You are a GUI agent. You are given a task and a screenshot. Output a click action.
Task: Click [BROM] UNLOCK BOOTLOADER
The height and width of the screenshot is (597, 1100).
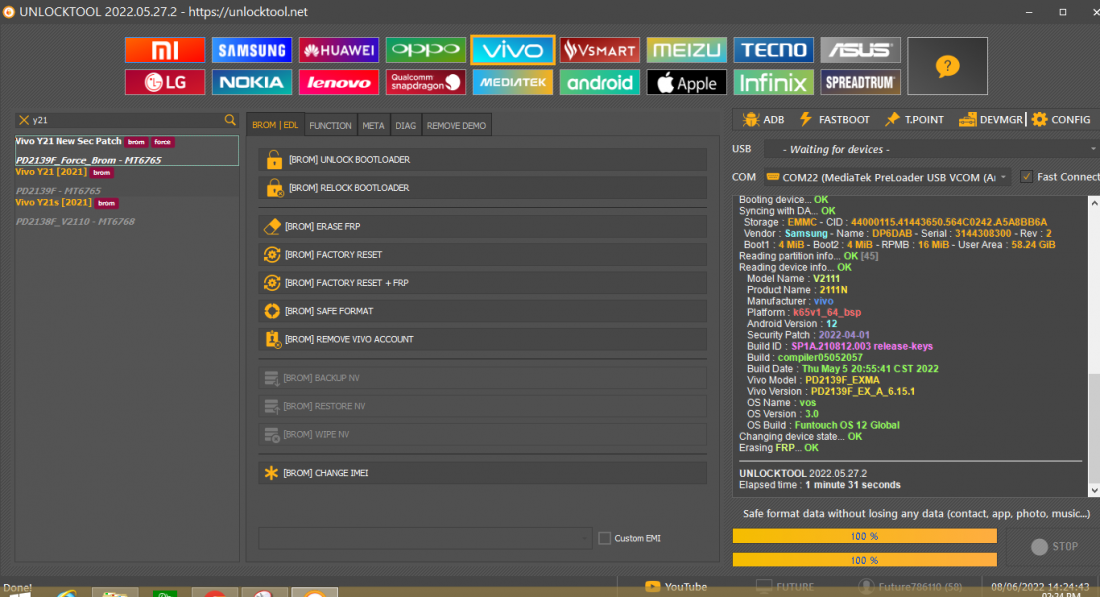[x=483, y=159]
